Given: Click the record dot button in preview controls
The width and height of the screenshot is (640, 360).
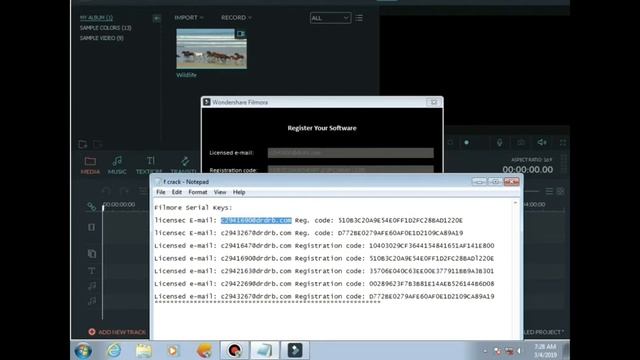Looking at the screenshot, I should pyautogui.click(x=467, y=142).
